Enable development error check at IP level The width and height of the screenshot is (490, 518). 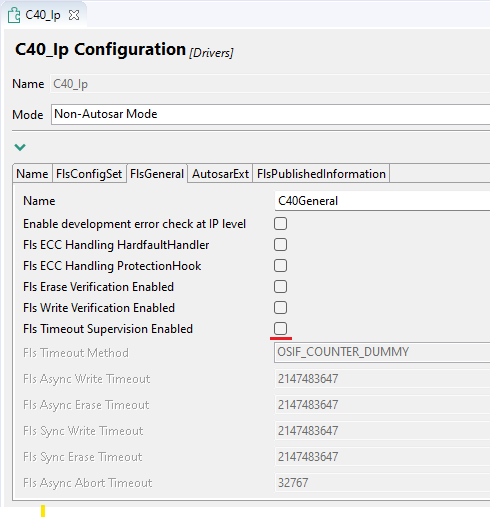point(280,224)
